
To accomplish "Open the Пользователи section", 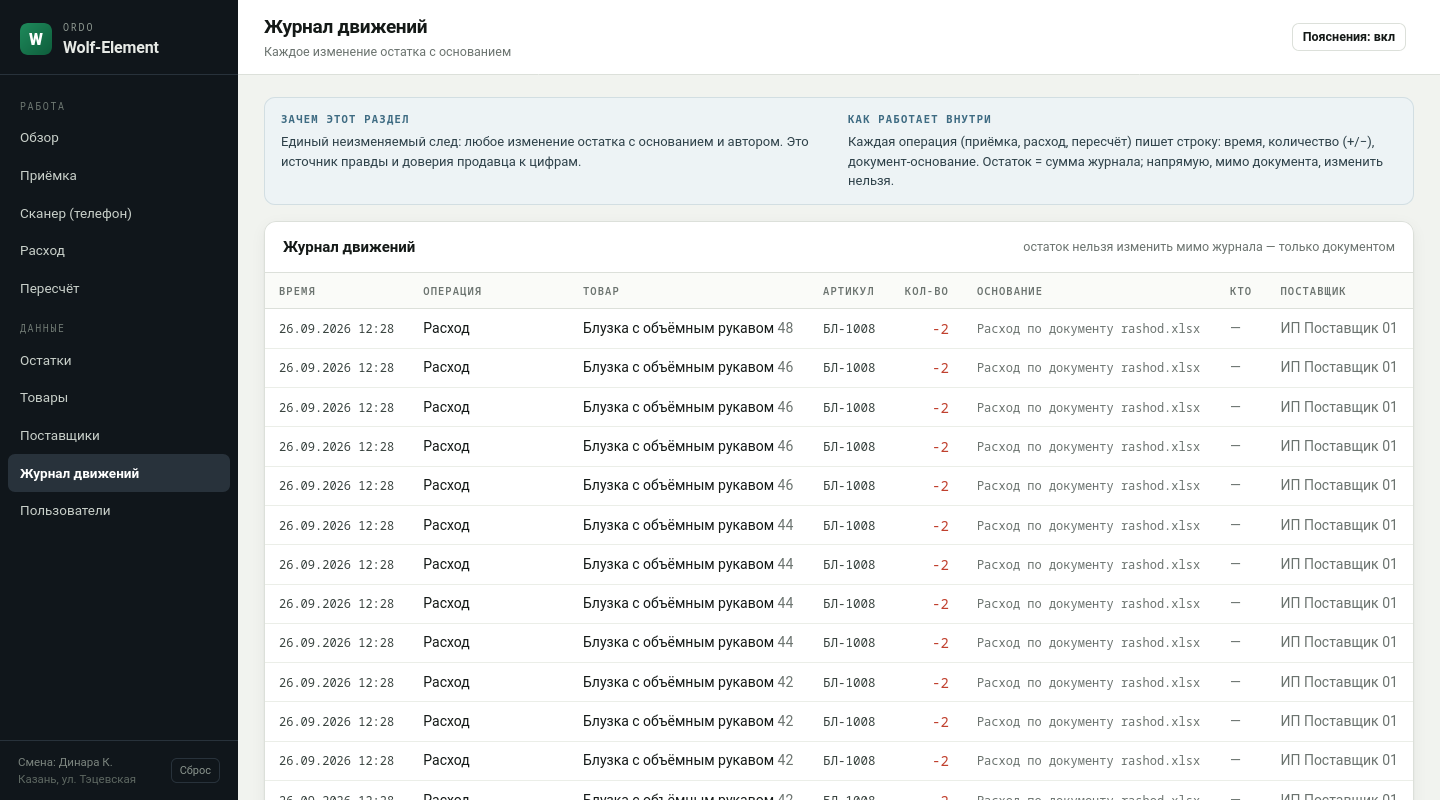I will (119, 511).
